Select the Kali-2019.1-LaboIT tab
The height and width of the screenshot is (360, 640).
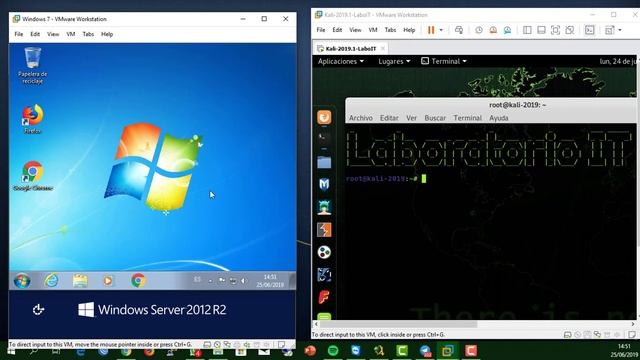click(x=350, y=49)
